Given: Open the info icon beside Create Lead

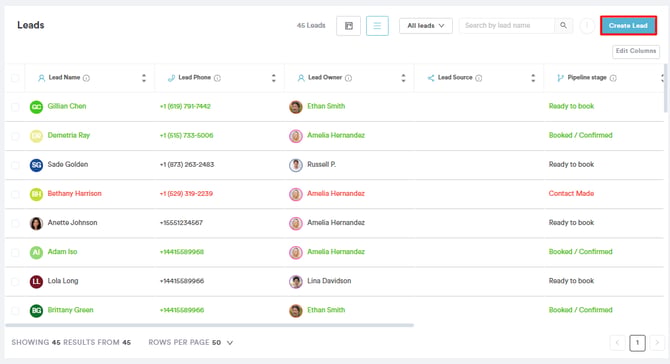Looking at the screenshot, I should click(x=587, y=26).
